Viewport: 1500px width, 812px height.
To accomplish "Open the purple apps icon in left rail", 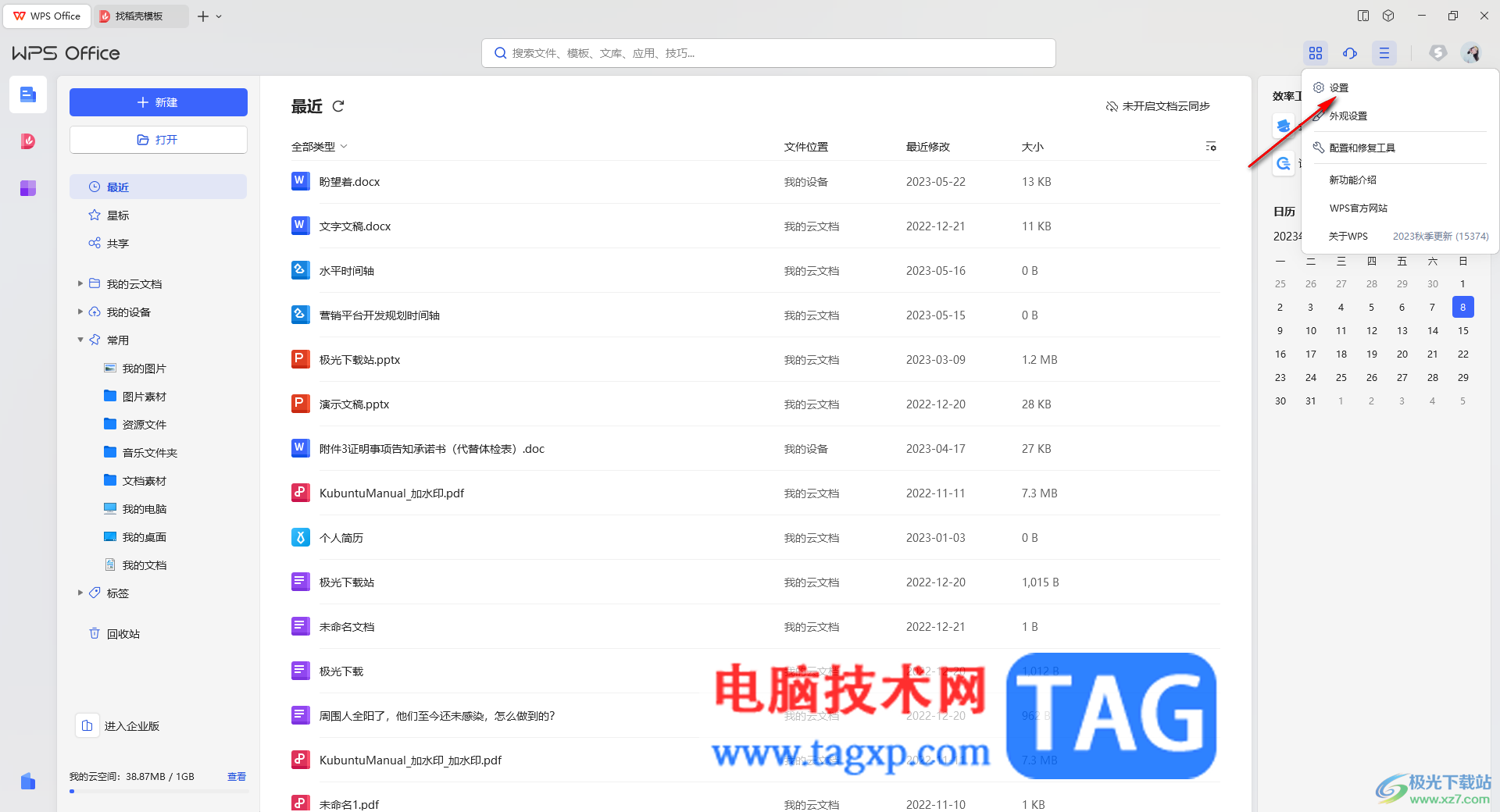I will coord(28,188).
